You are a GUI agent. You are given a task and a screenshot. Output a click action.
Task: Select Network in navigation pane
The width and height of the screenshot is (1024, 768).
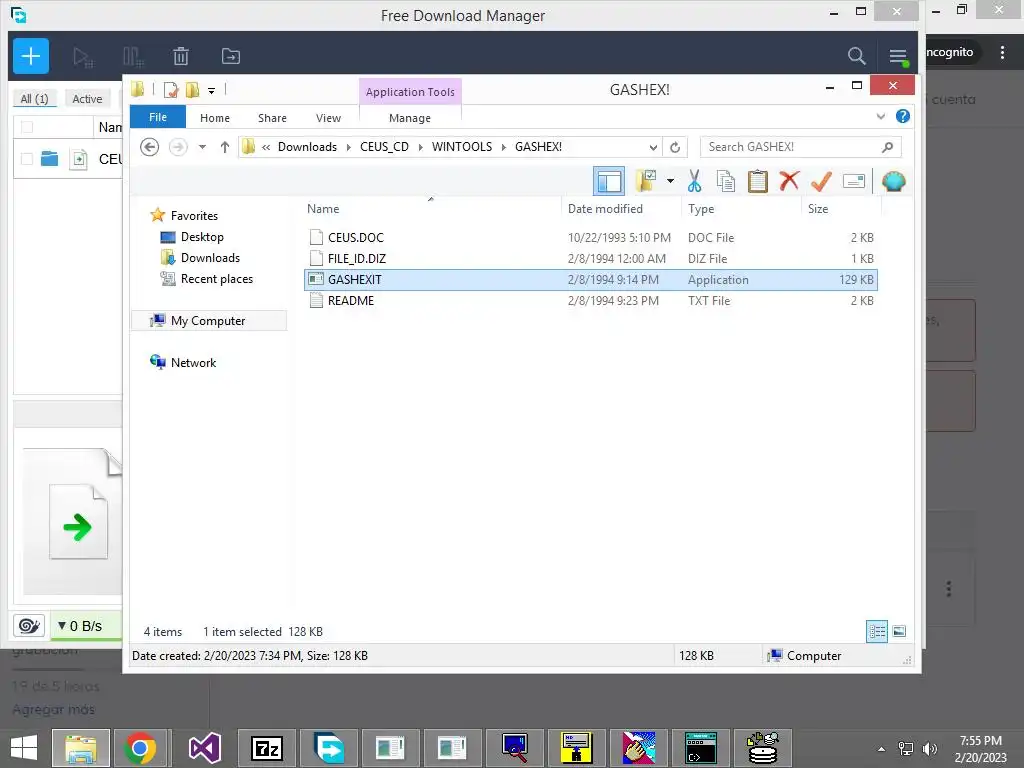tap(193, 362)
